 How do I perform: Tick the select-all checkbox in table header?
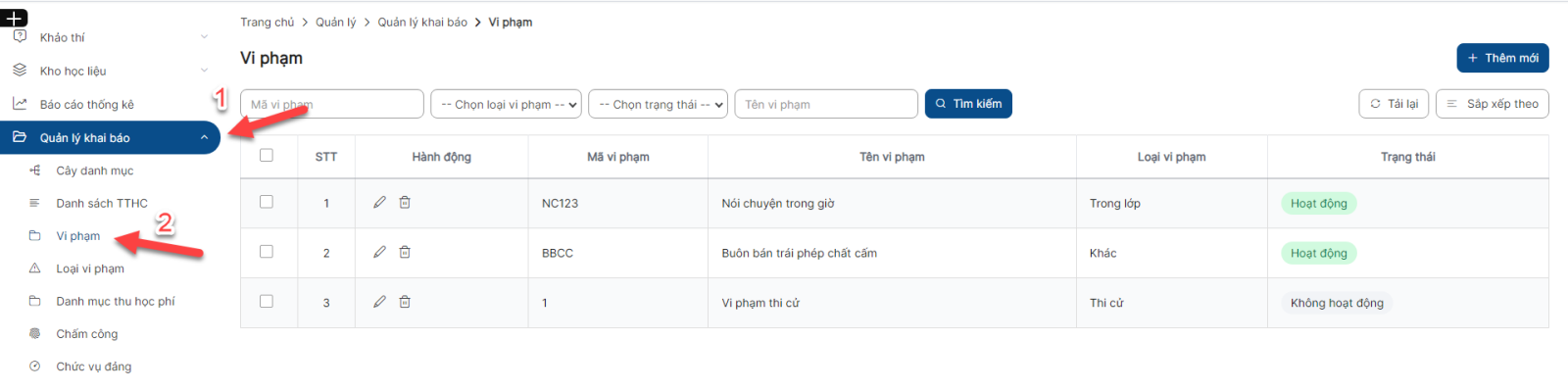(x=267, y=156)
